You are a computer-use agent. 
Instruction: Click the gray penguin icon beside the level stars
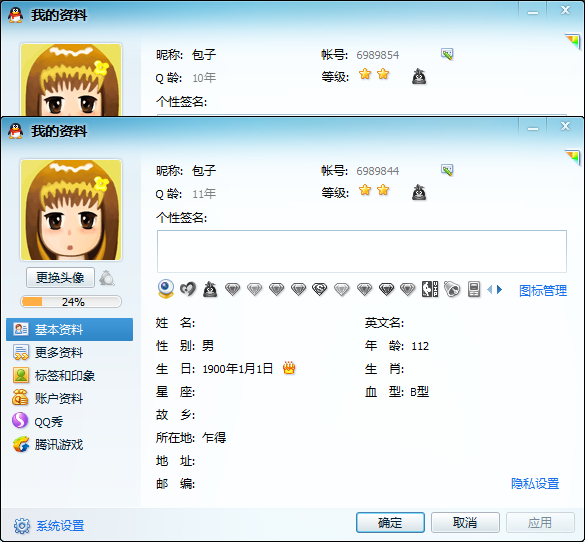(419, 192)
